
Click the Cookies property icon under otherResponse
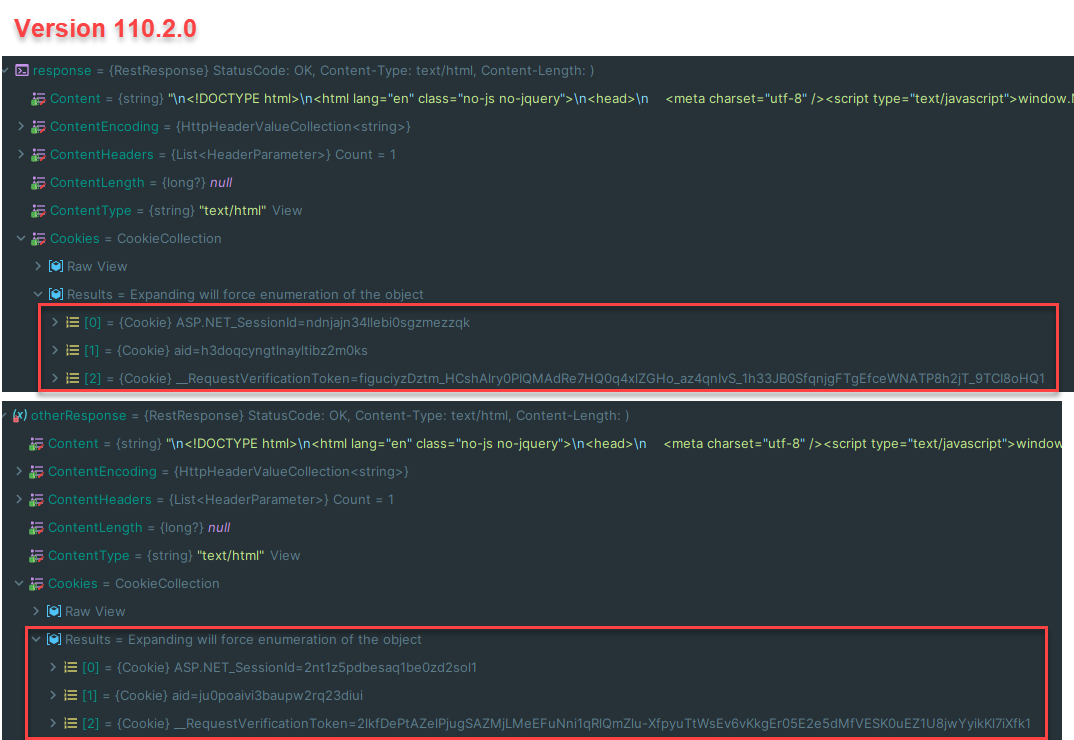(37, 583)
